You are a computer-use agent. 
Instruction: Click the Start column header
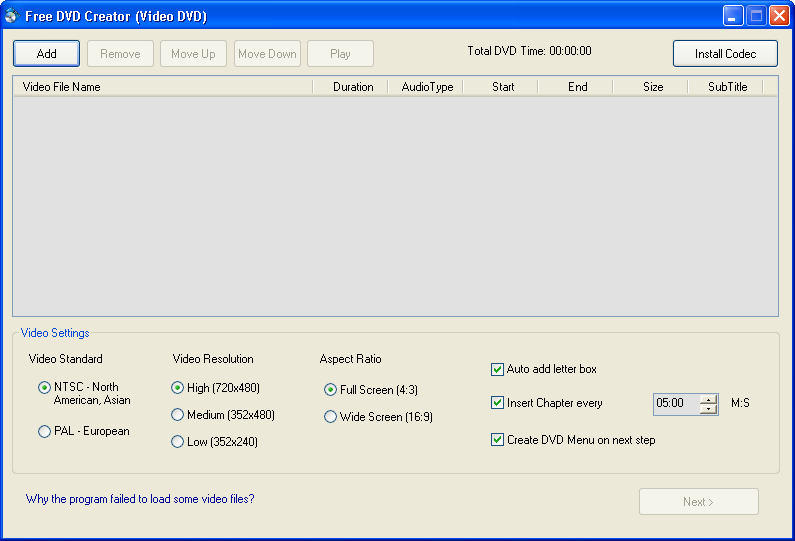[x=500, y=87]
